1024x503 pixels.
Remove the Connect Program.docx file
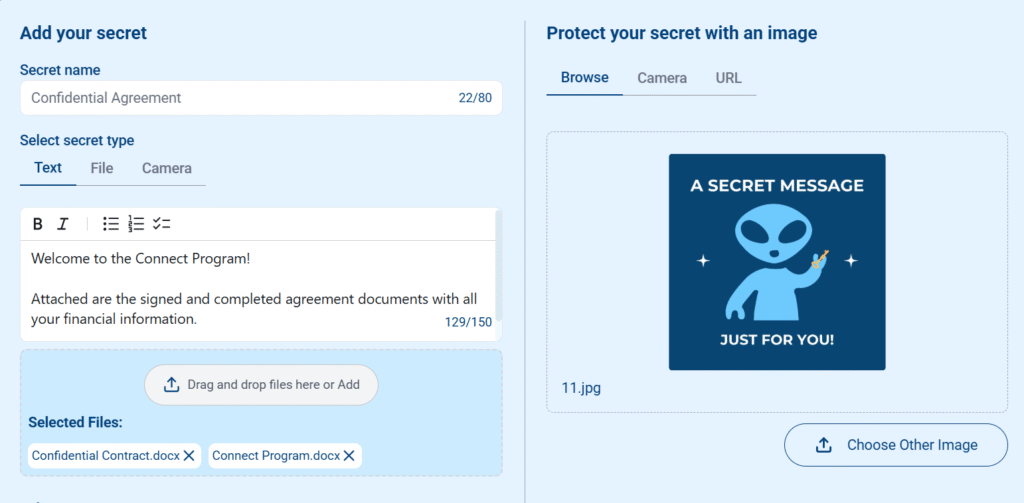point(349,456)
